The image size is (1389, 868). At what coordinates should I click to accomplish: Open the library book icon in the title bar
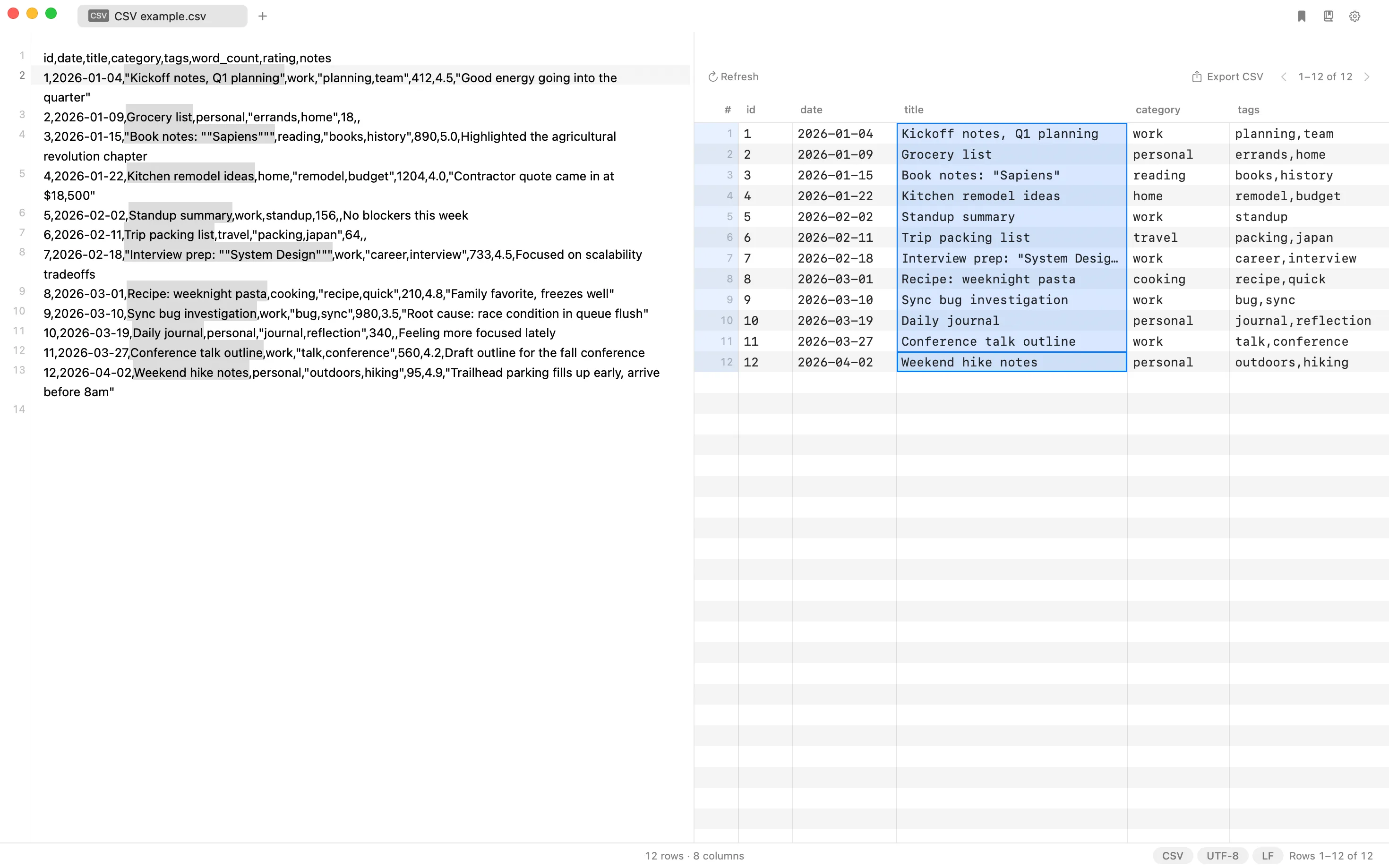tap(1328, 16)
